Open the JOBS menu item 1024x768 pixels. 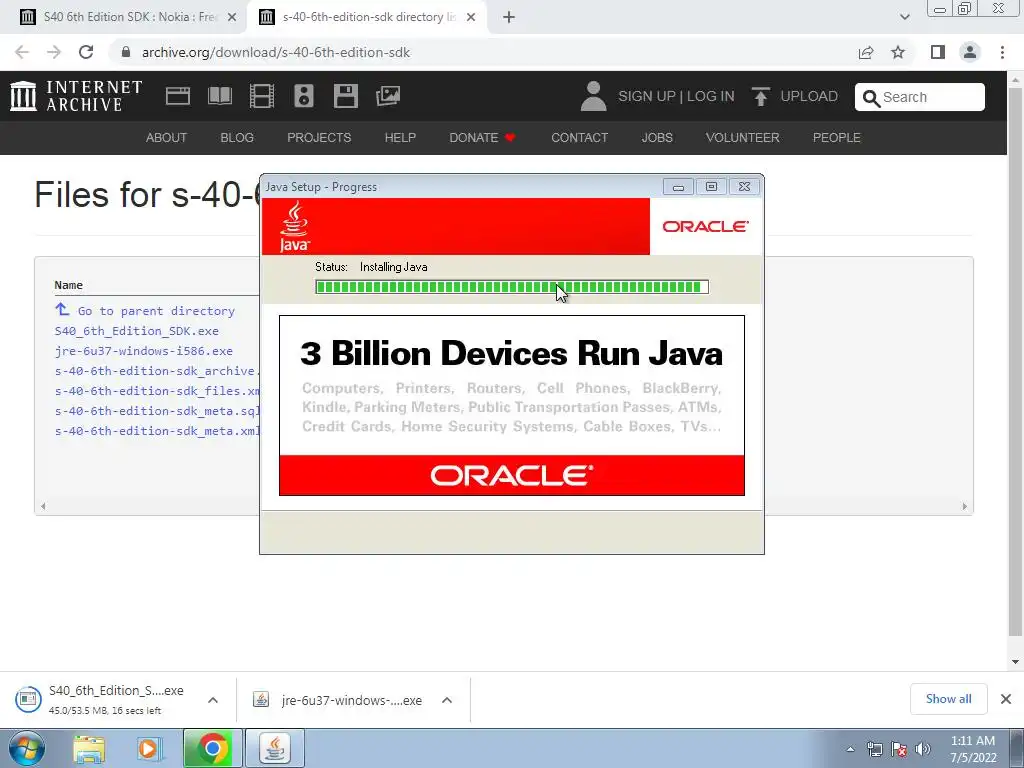[657, 138]
